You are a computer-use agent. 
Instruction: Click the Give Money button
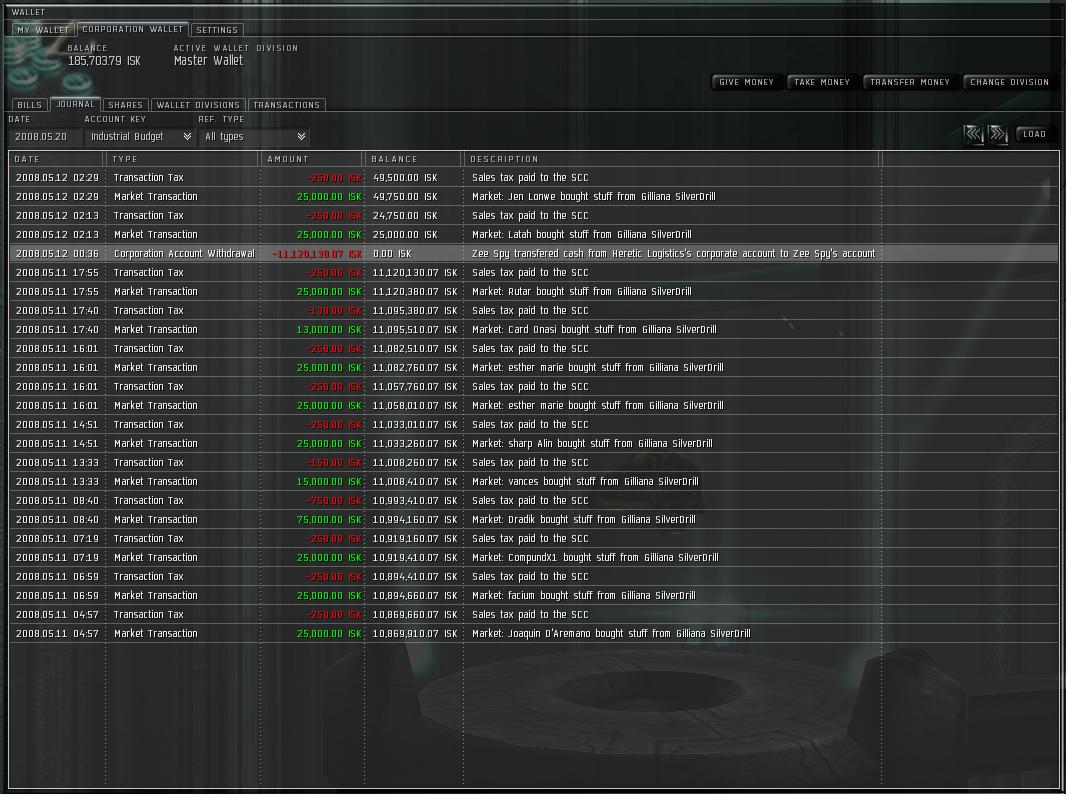747,82
